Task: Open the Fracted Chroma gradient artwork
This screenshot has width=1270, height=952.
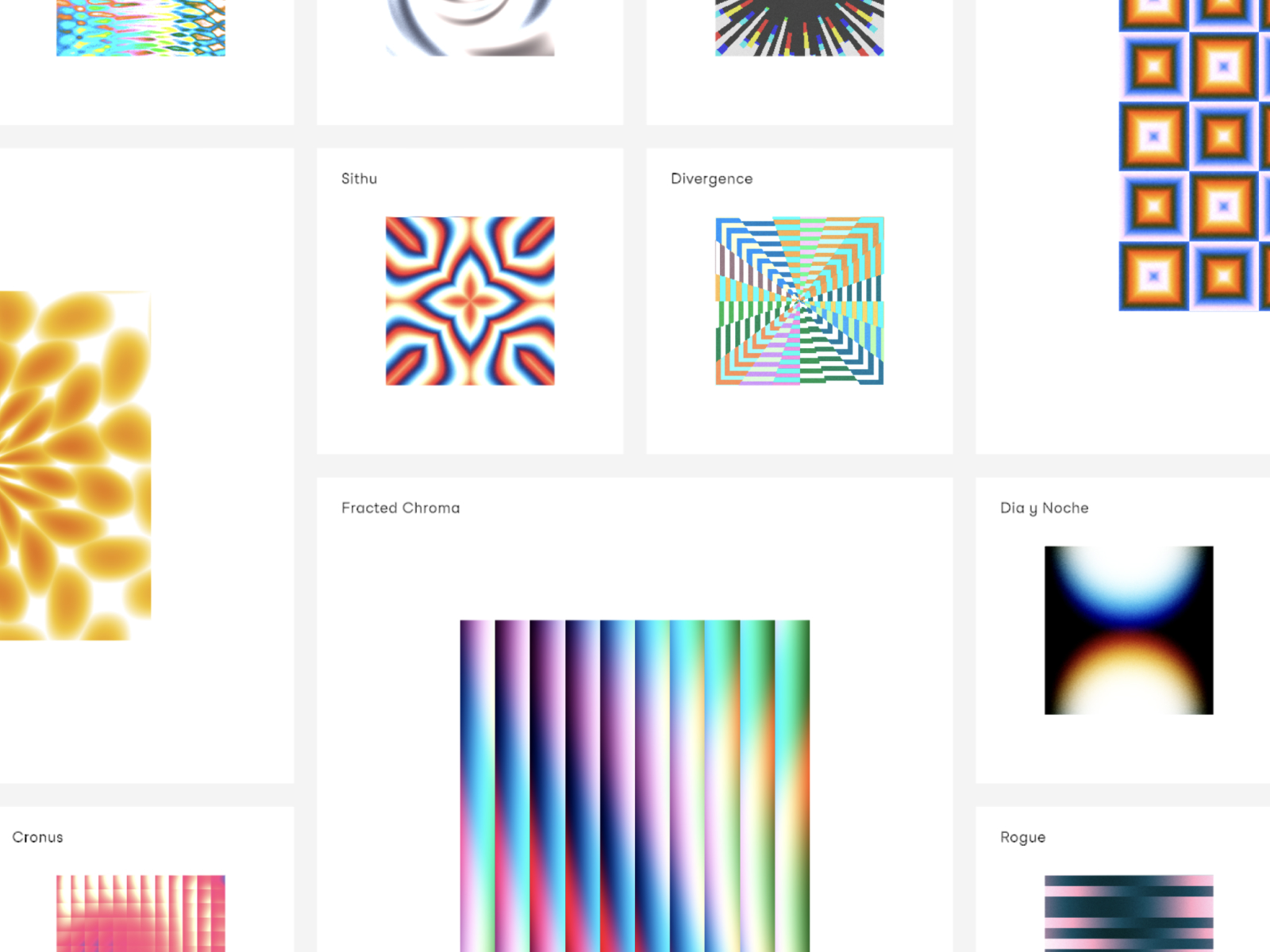Action: 635,785
